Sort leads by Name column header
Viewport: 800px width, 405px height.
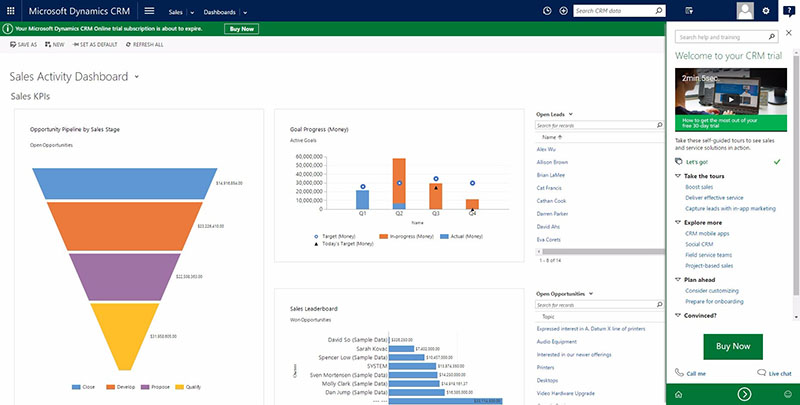click(552, 137)
